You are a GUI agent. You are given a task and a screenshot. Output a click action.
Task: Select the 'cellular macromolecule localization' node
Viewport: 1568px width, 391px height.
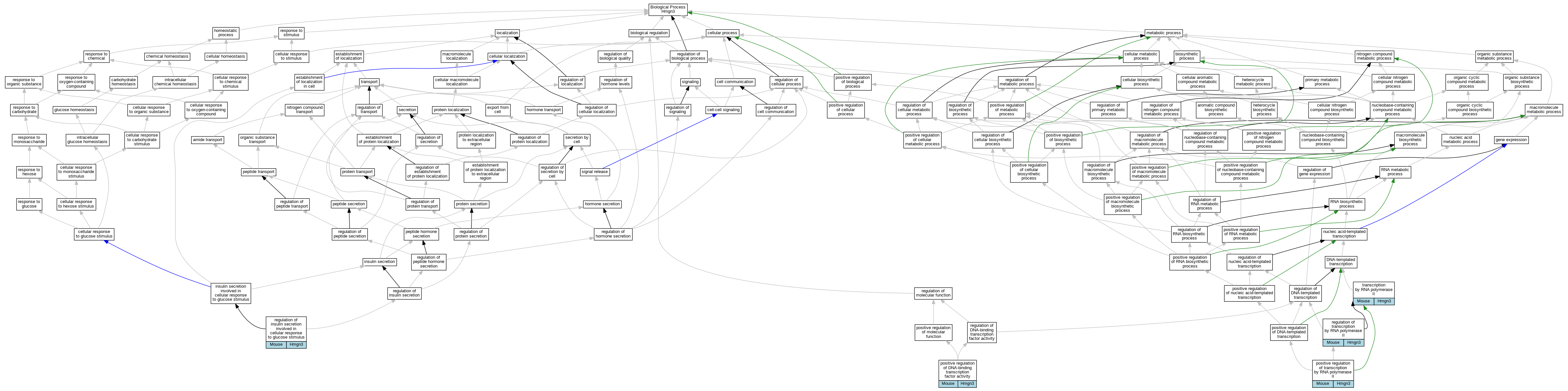click(457, 81)
